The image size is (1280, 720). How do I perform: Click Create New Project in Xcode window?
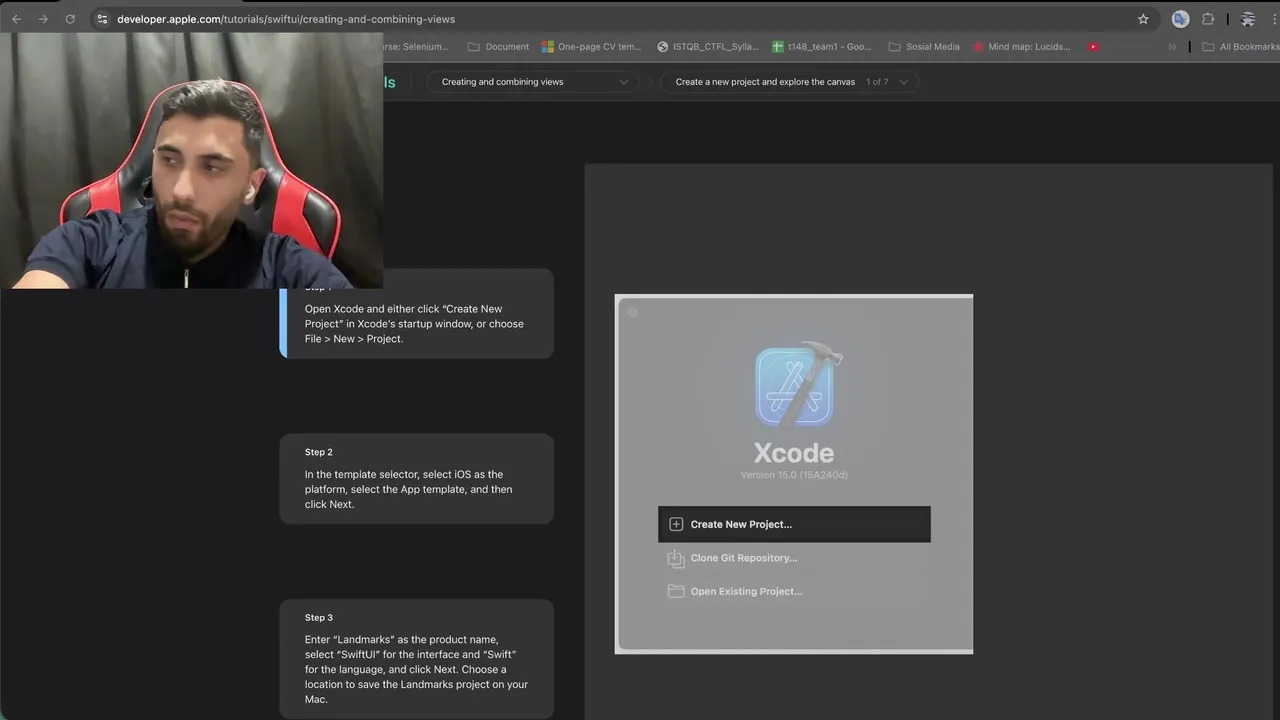click(794, 524)
